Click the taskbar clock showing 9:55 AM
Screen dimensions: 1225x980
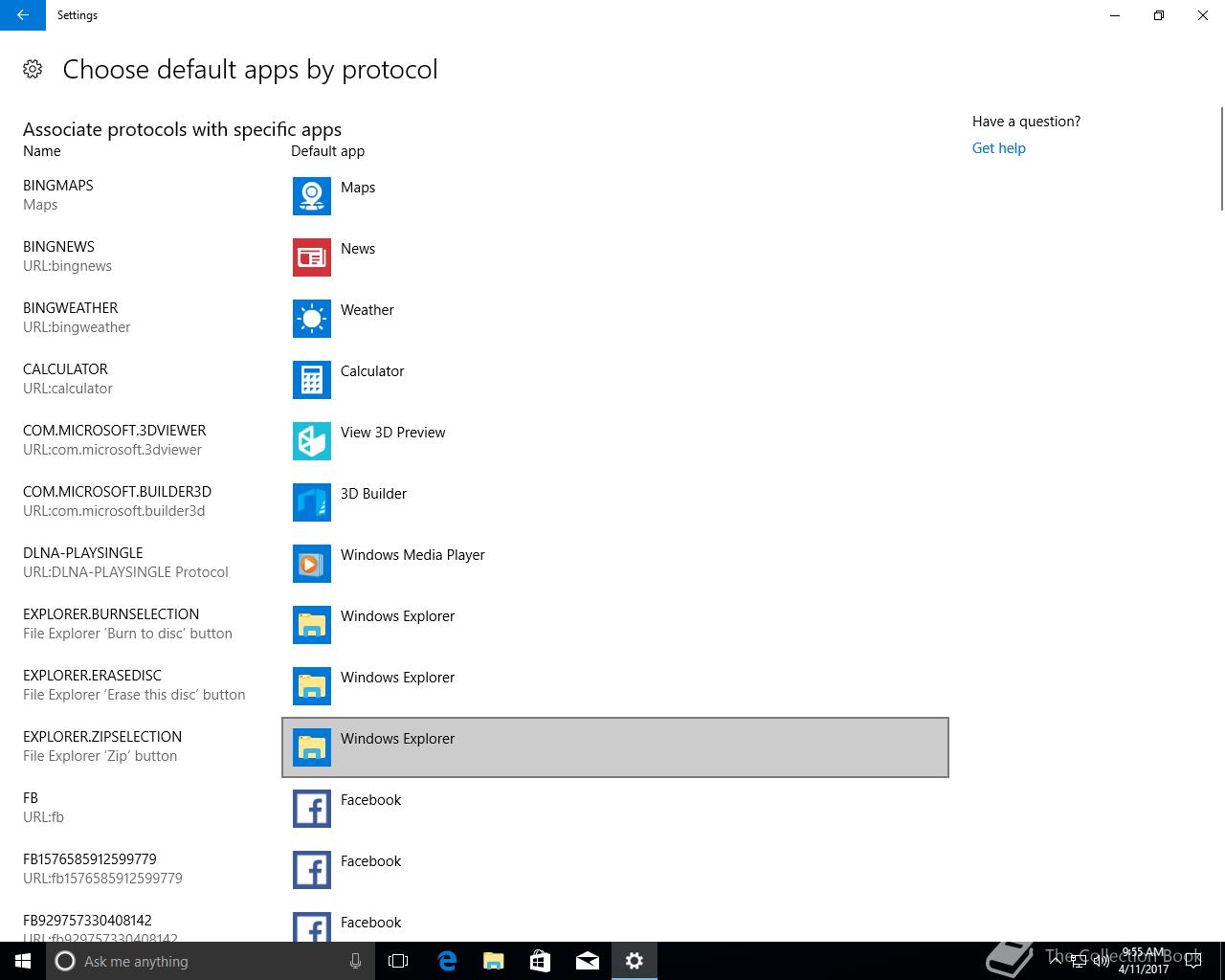[1144, 961]
